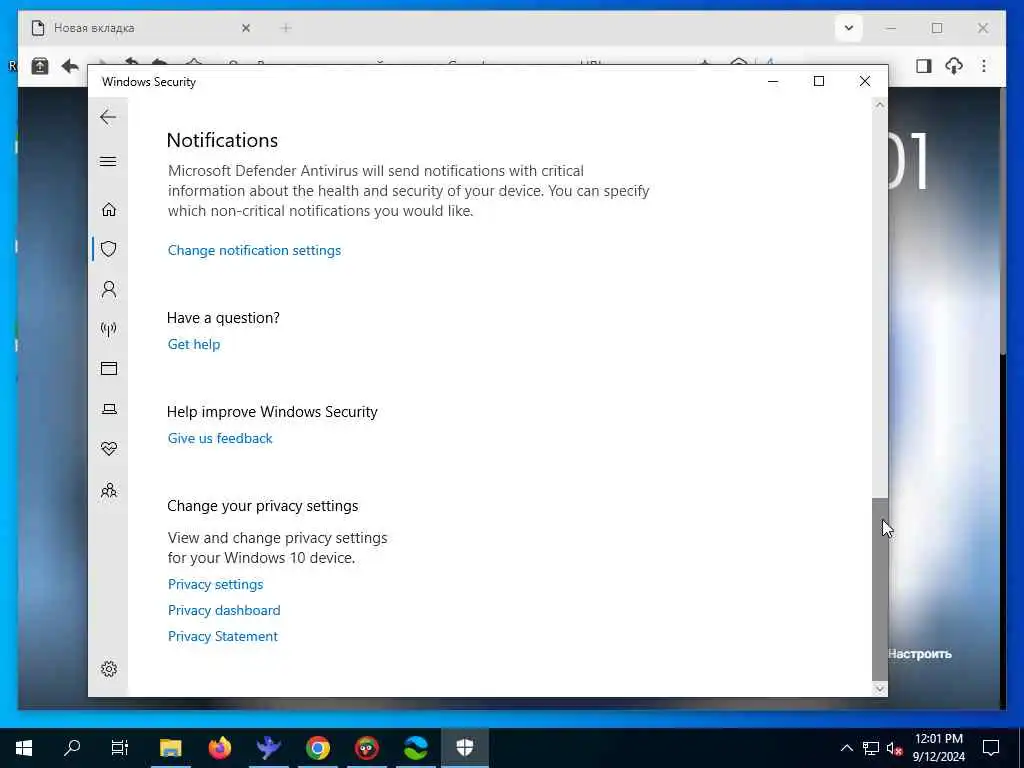
Task: Open Family options icon in sidebar
Action: click(109, 490)
